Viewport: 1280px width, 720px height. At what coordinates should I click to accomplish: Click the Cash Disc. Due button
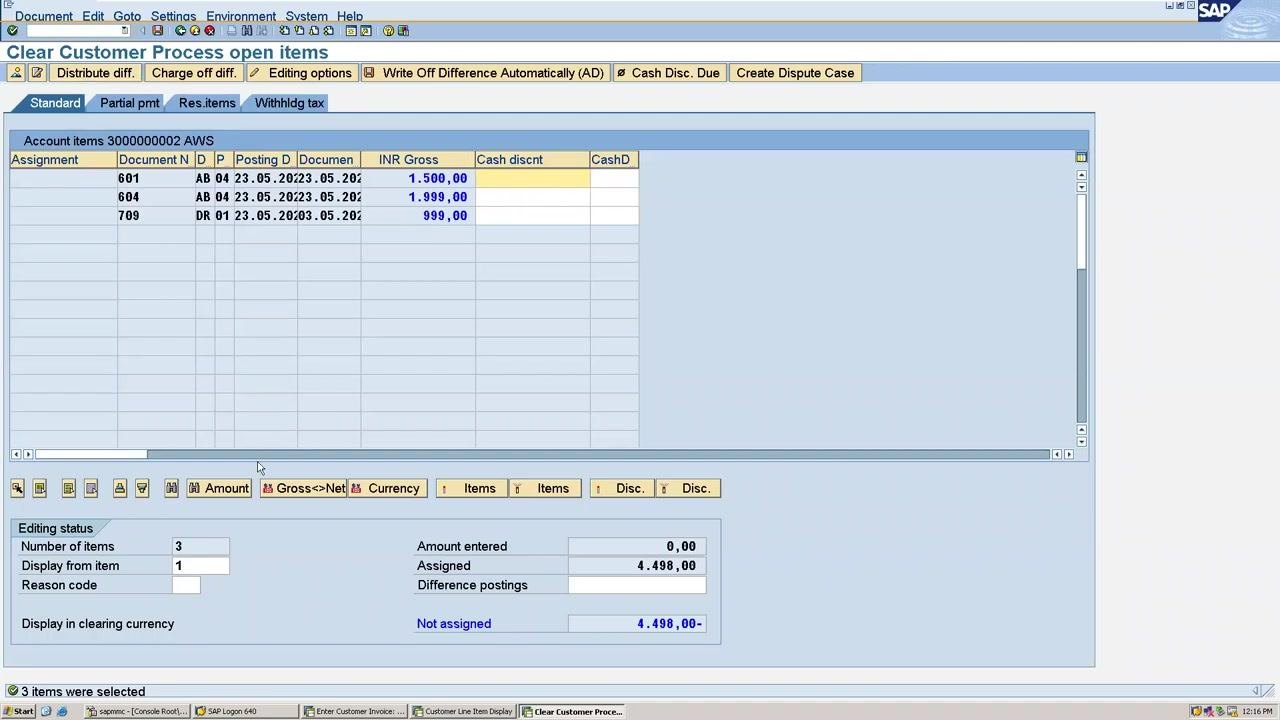668,73
